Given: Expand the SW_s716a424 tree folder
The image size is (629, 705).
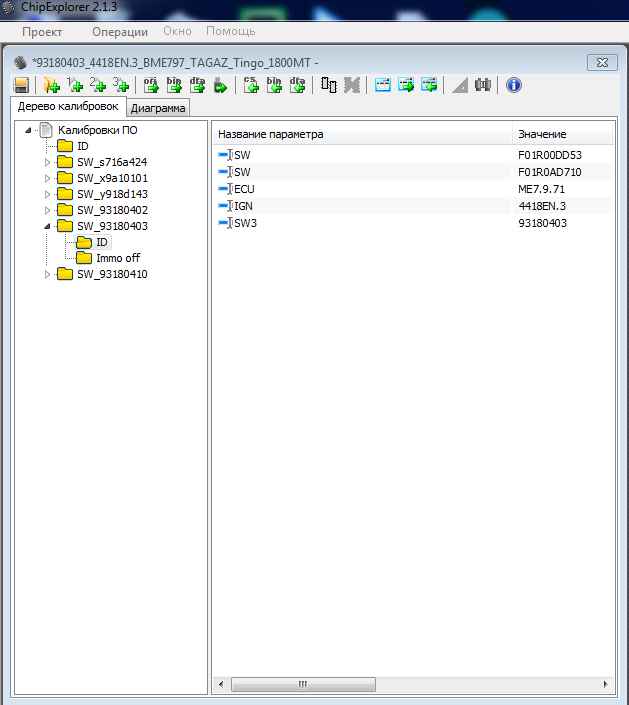Looking at the screenshot, I should click(47, 162).
